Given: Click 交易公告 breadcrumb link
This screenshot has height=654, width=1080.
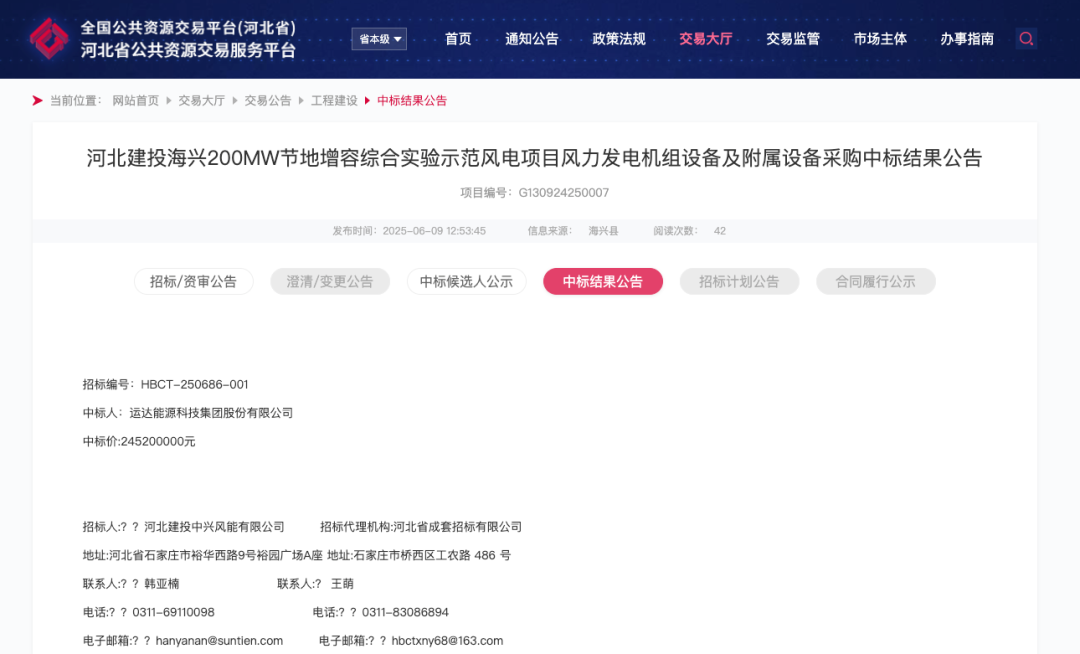Looking at the screenshot, I should (268, 101).
